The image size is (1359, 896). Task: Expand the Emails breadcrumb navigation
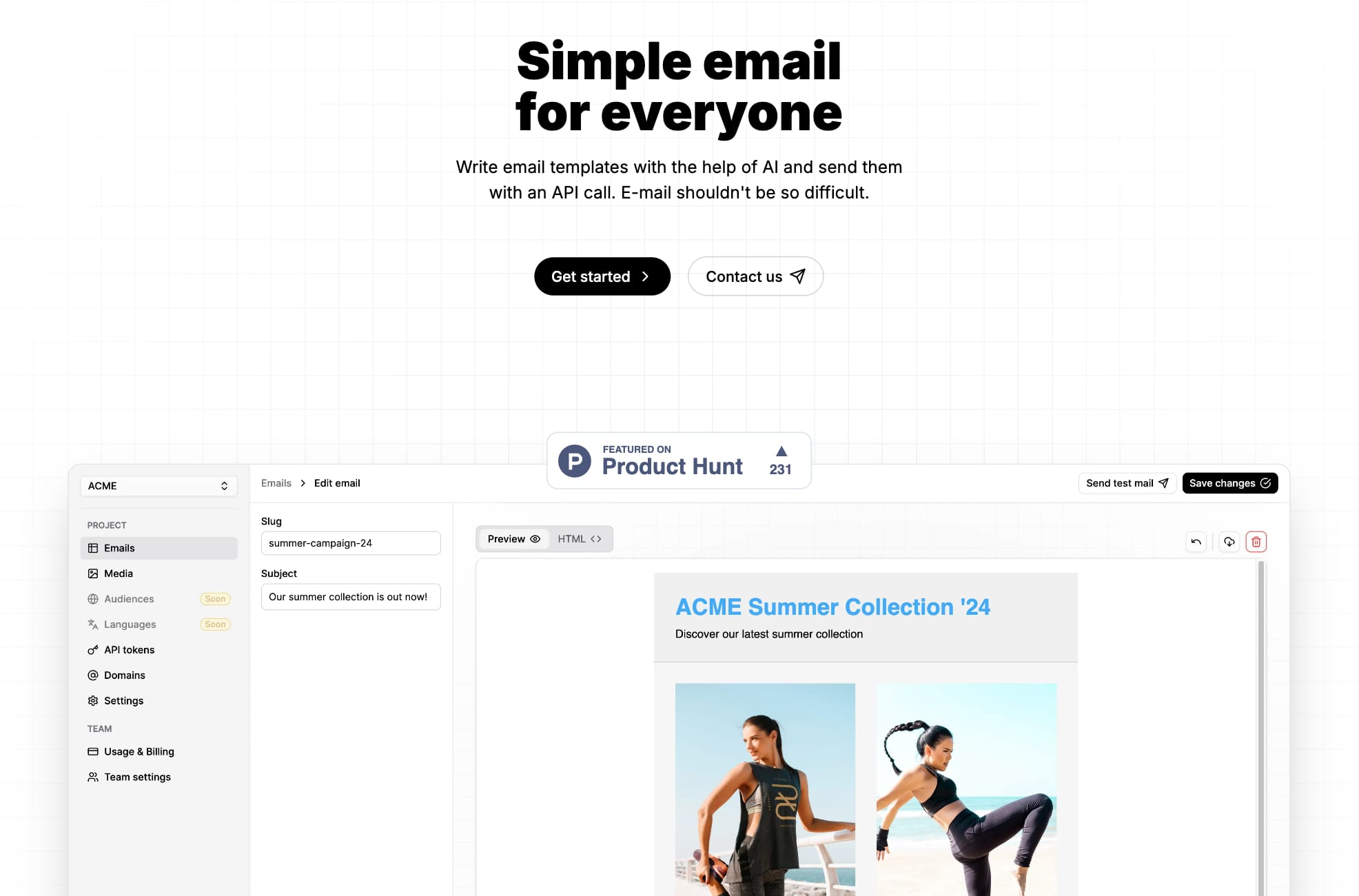point(276,483)
